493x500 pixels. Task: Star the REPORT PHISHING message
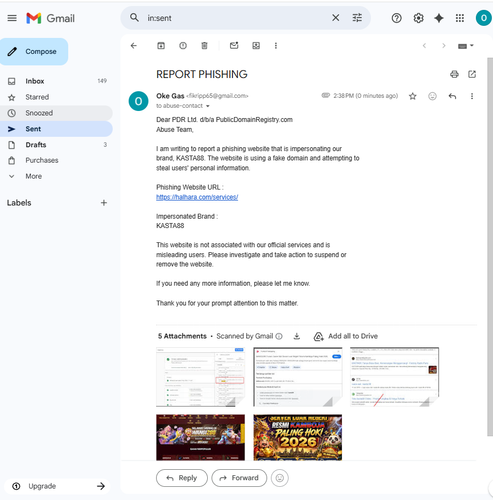tap(413, 96)
